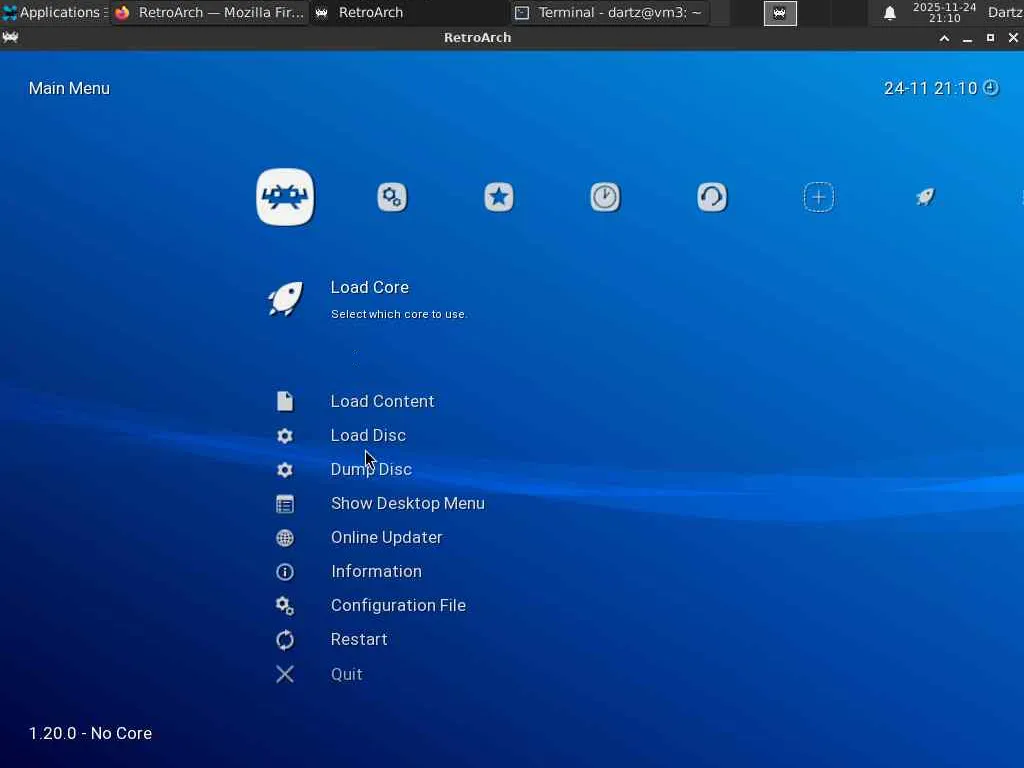
Task: Select the Load Disc entry
Action: [368, 435]
